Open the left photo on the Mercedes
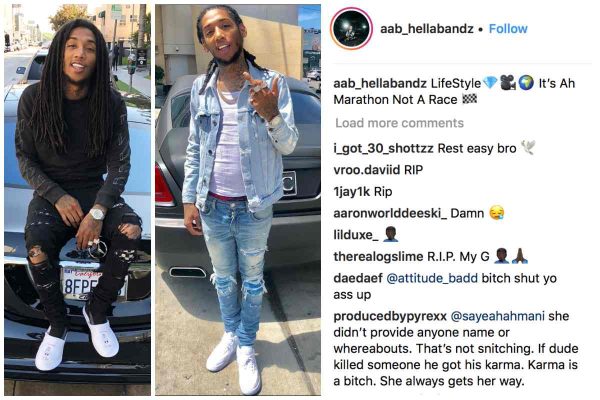The height and width of the screenshot is (400, 600). pos(77,200)
